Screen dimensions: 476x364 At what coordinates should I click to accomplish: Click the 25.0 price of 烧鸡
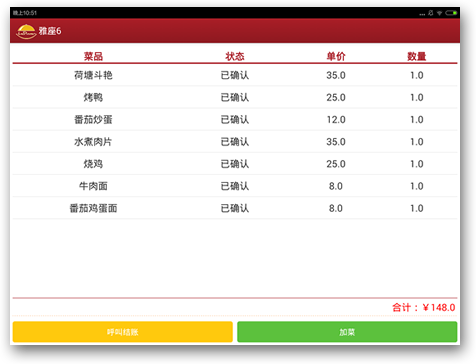[336, 164]
